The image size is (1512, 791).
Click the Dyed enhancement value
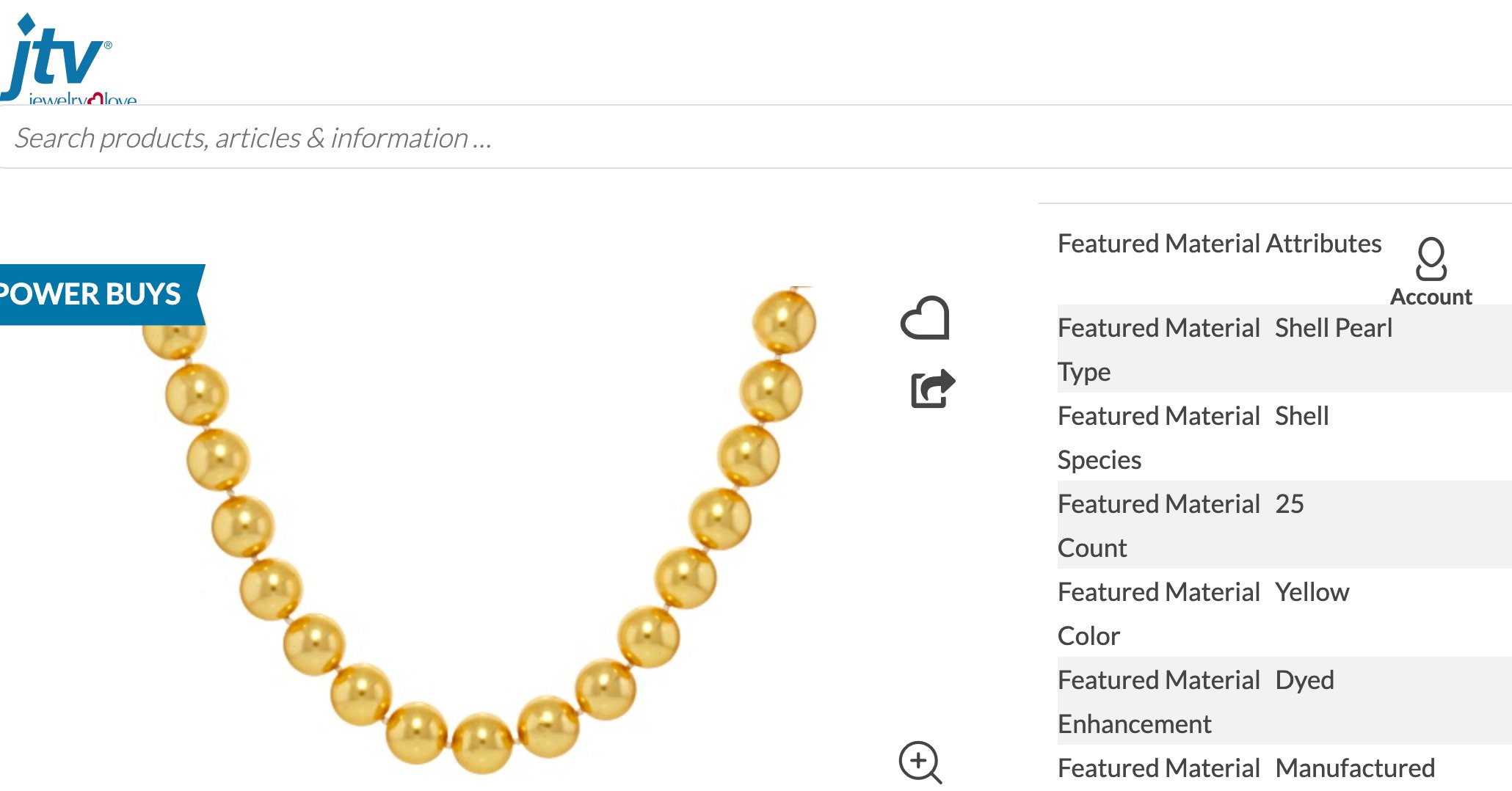click(x=1304, y=680)
